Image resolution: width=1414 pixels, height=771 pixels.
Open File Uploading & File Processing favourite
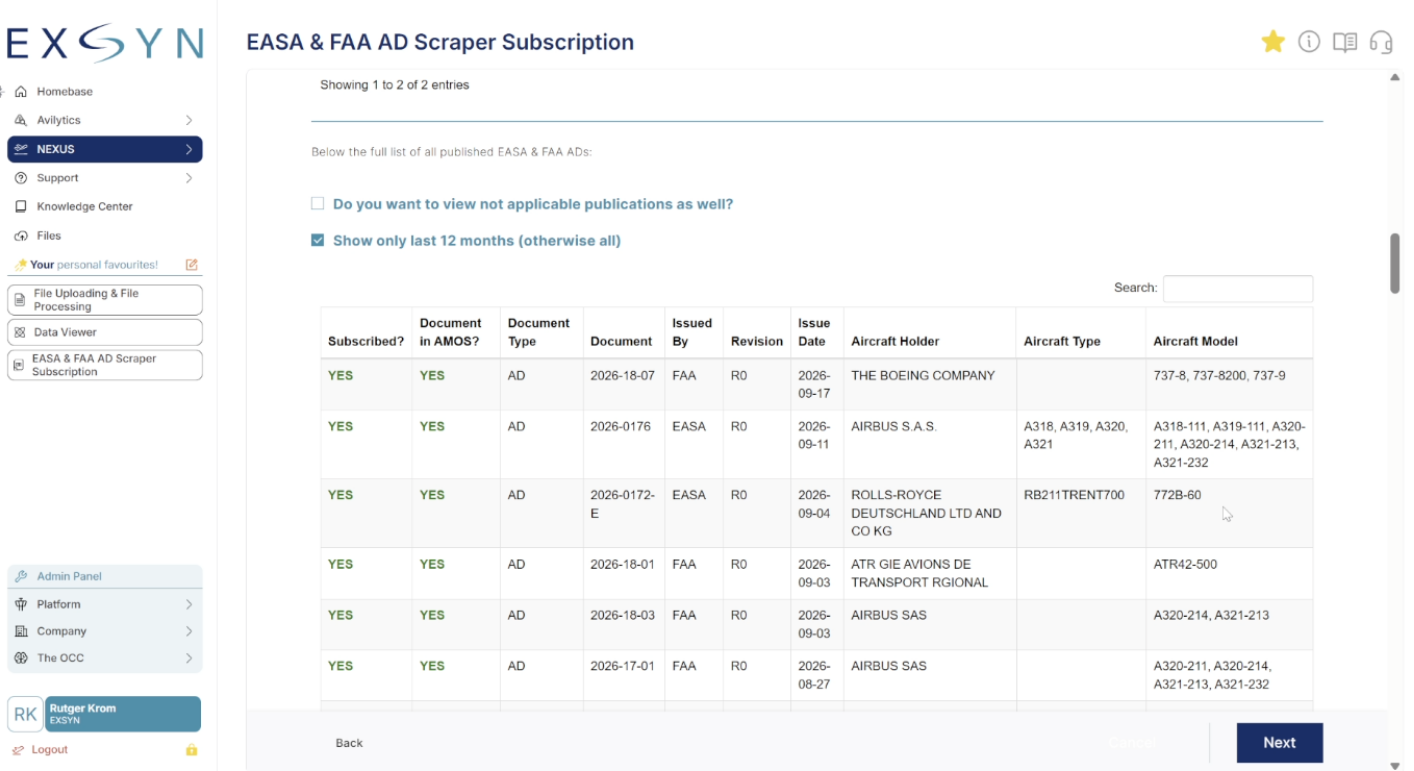(x=105, y=300)
